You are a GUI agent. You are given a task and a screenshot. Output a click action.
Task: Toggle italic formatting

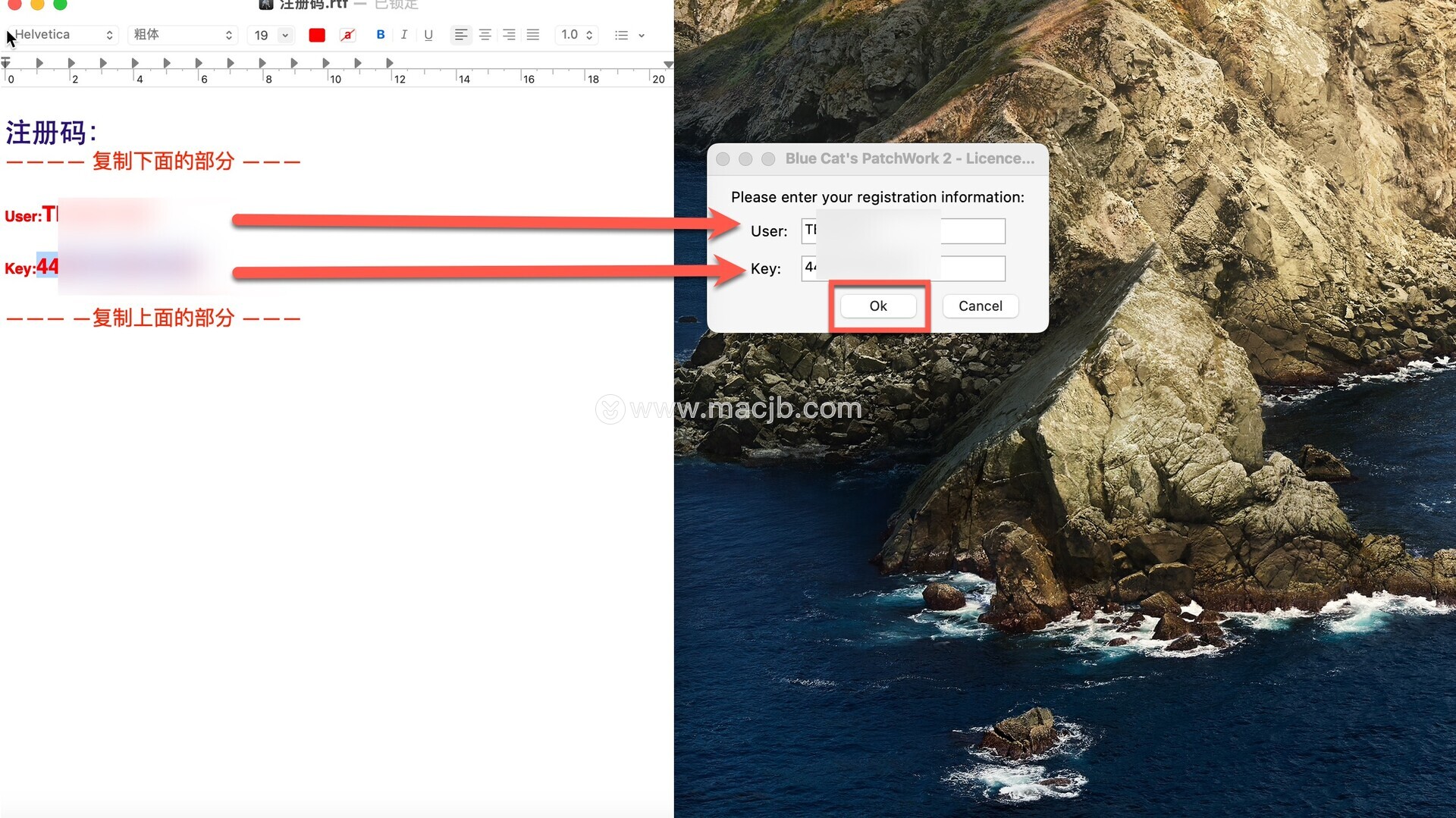point(404,35)
